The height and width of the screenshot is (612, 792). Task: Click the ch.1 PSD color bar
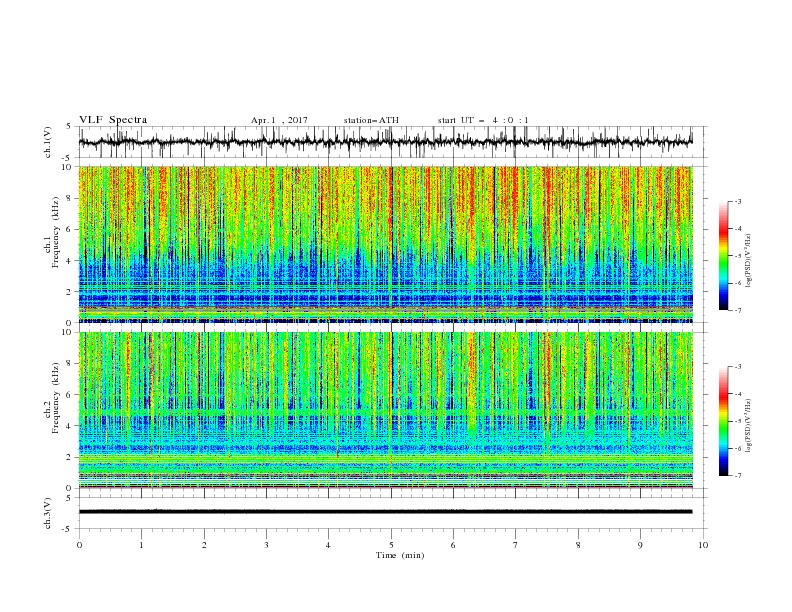723,256
